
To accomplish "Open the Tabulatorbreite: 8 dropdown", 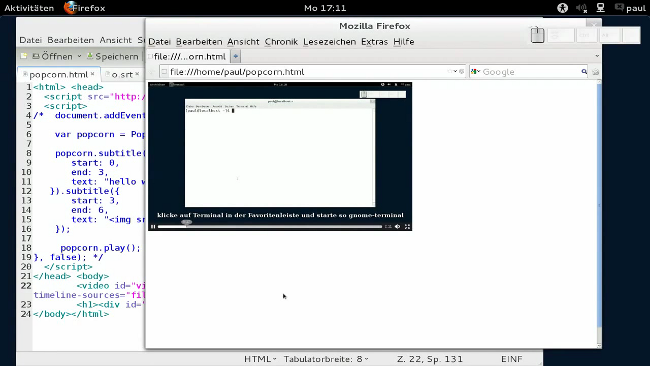I will pos(326,359).
